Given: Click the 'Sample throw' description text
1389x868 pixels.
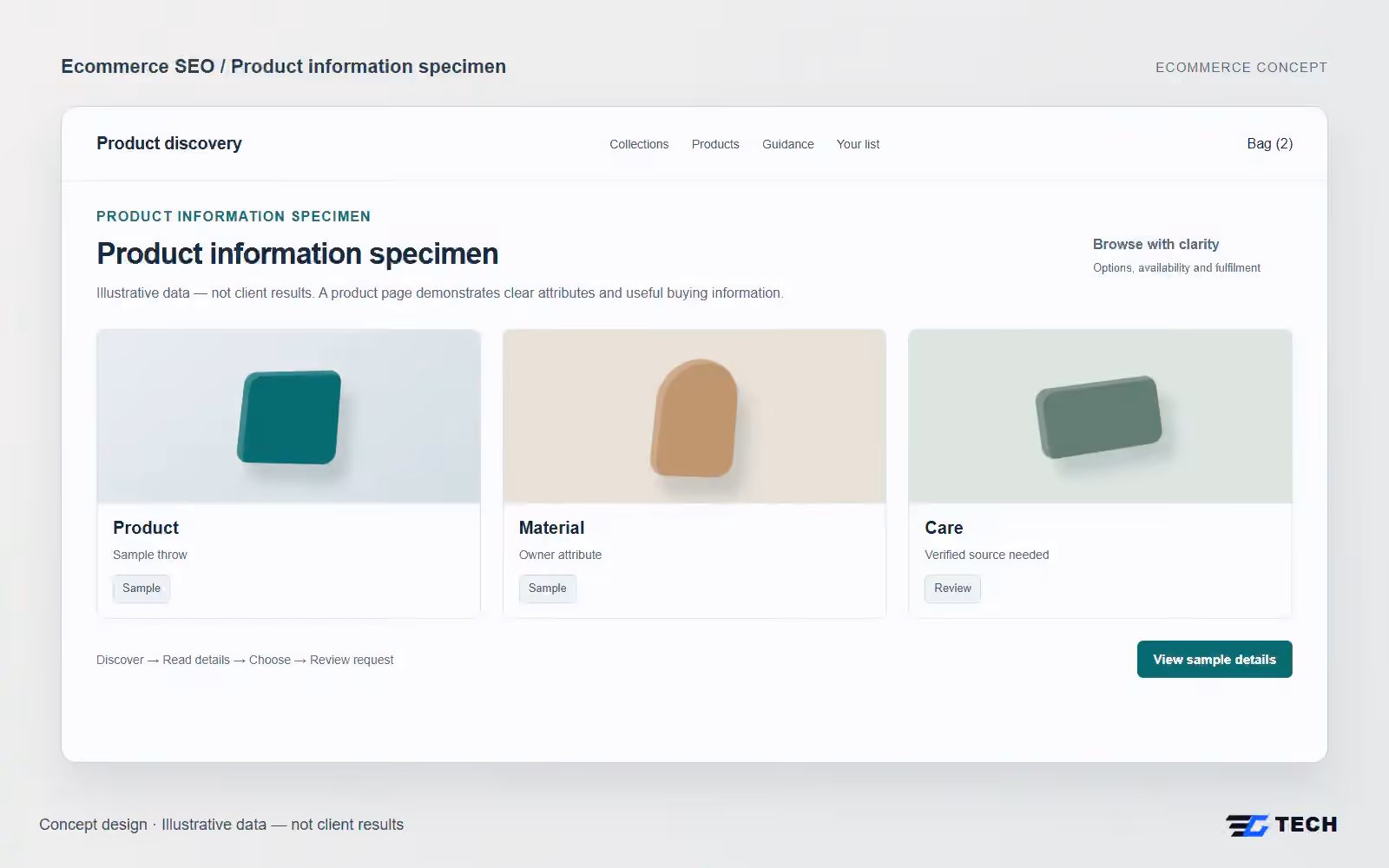Looking at the screenshot, I should 150,555.
